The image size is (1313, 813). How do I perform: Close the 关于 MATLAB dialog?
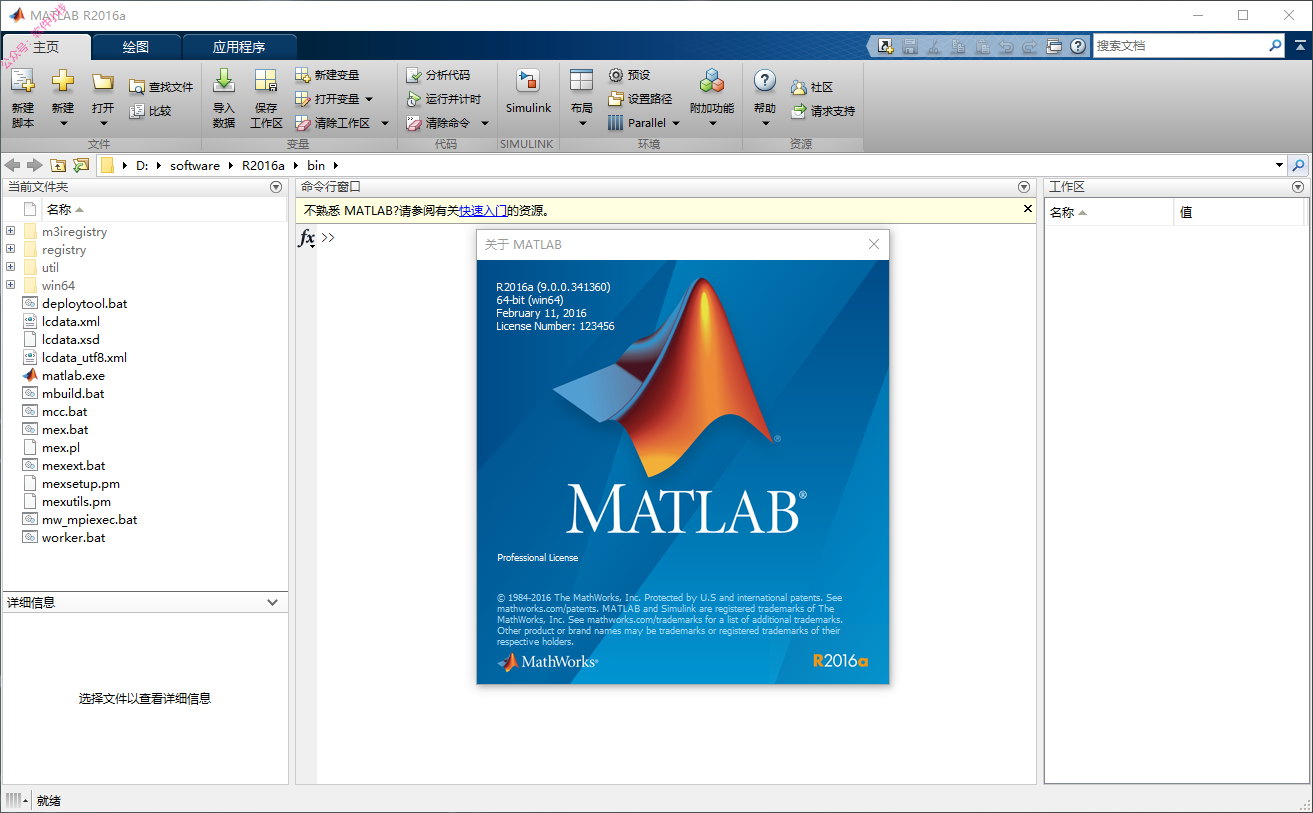874,244
